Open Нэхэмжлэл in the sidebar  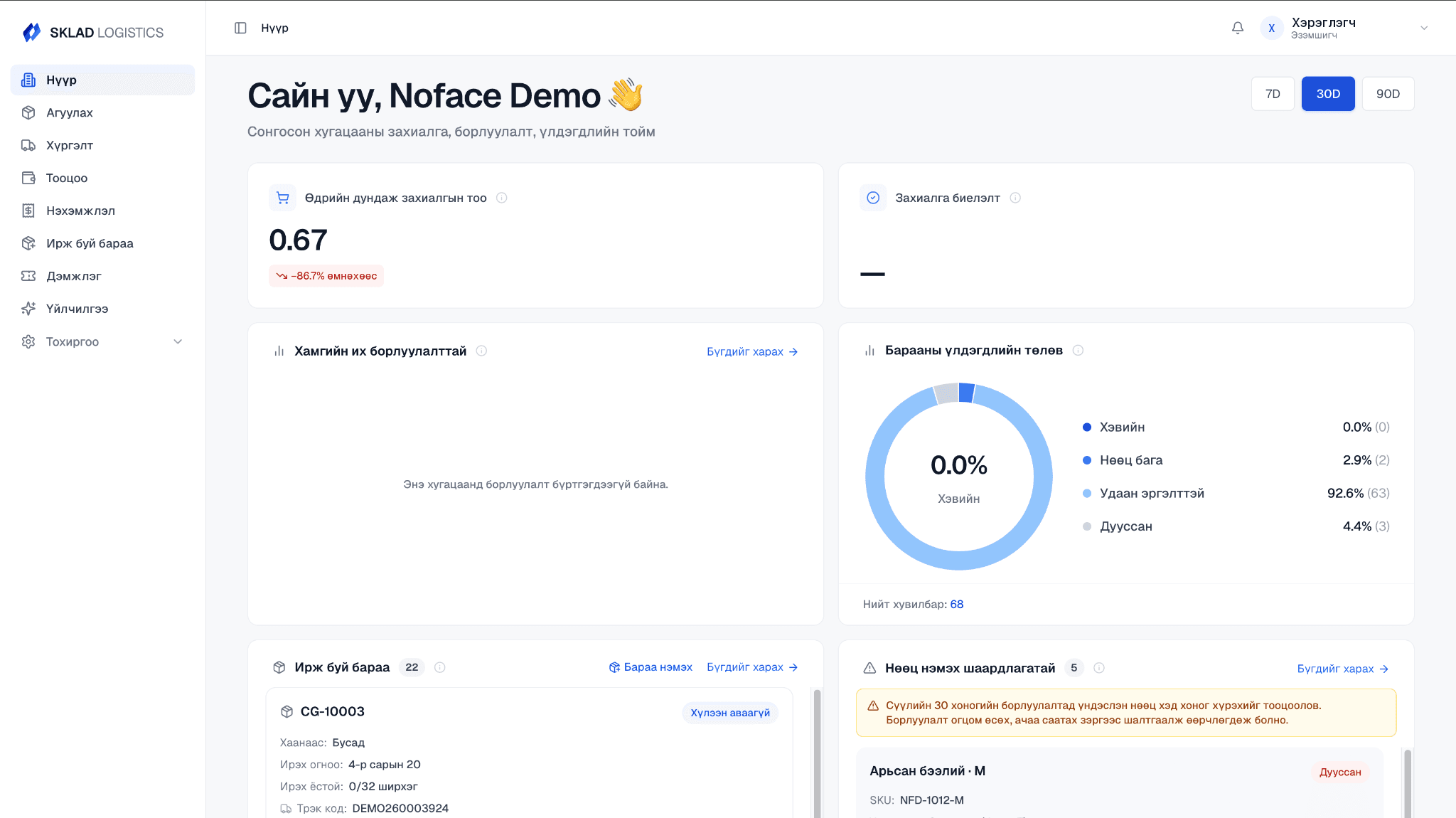pyautogui.click(x=102, y=211)
